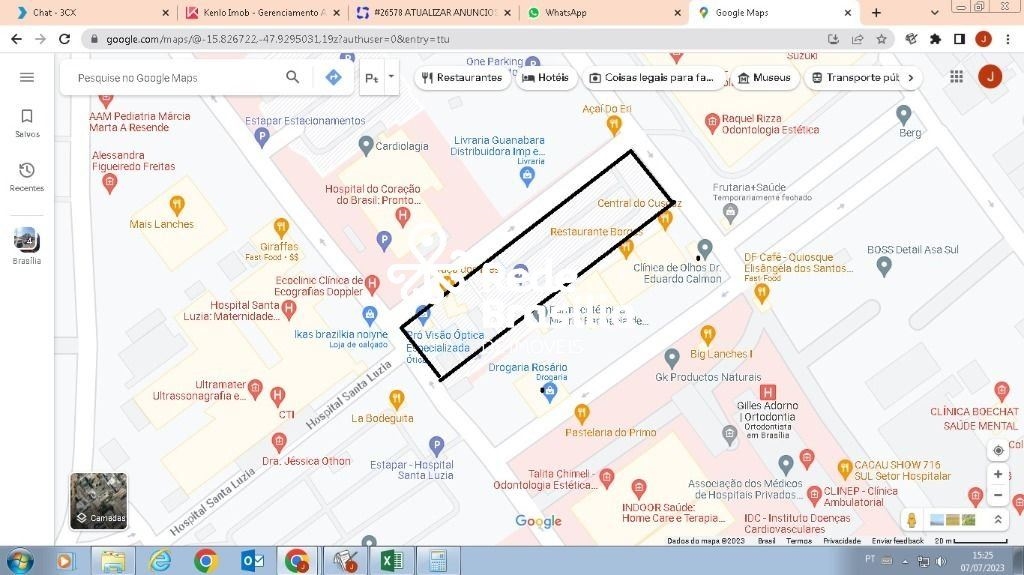Reload the page
The height and width of the screenshot is (575, 1024).
[x=64, y=39]
